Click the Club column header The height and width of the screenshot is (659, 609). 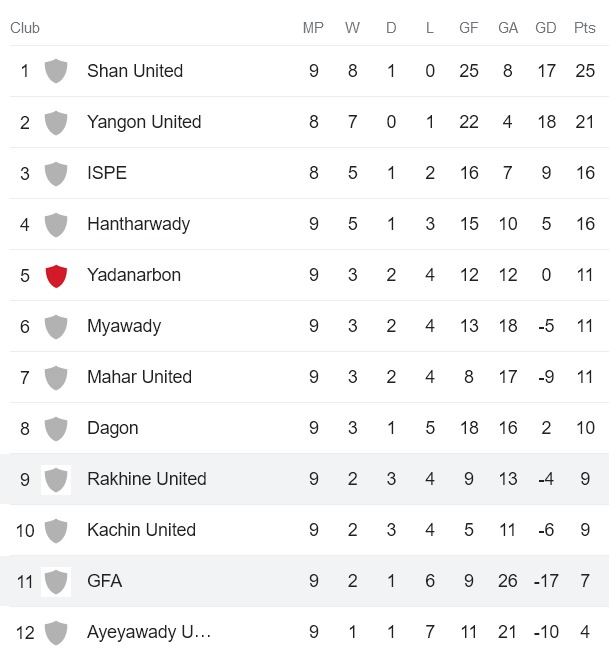tap(25, 28)
